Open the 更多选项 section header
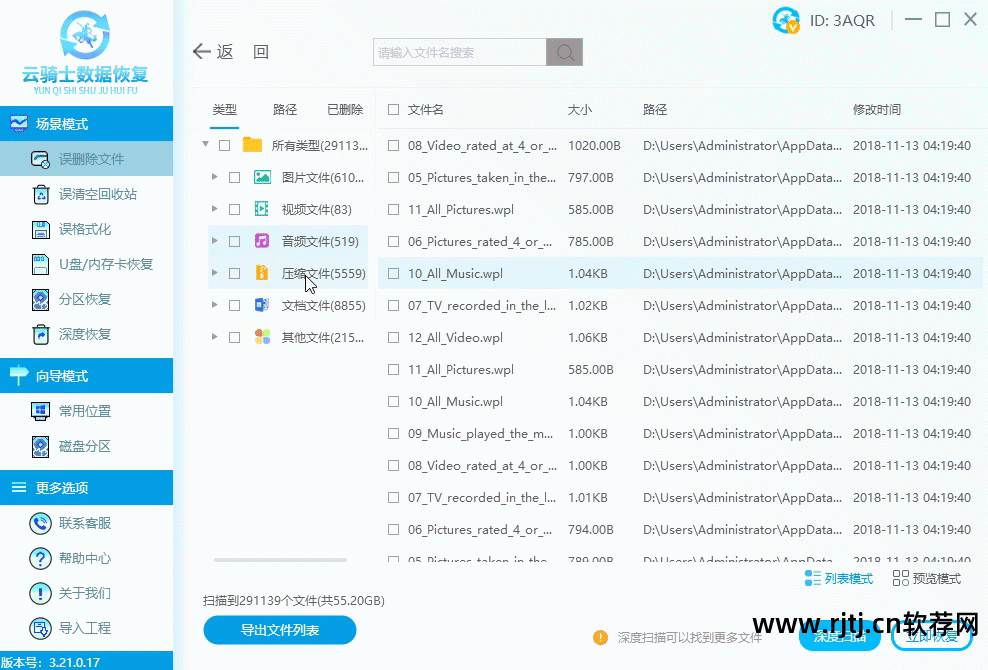 (86, 487)
